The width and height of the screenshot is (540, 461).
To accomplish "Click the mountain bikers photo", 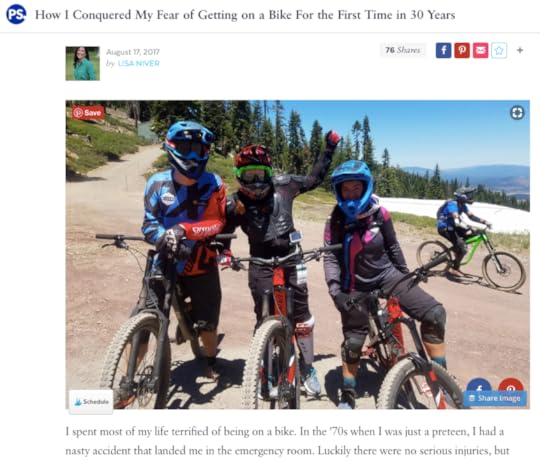I will (298, 254).
